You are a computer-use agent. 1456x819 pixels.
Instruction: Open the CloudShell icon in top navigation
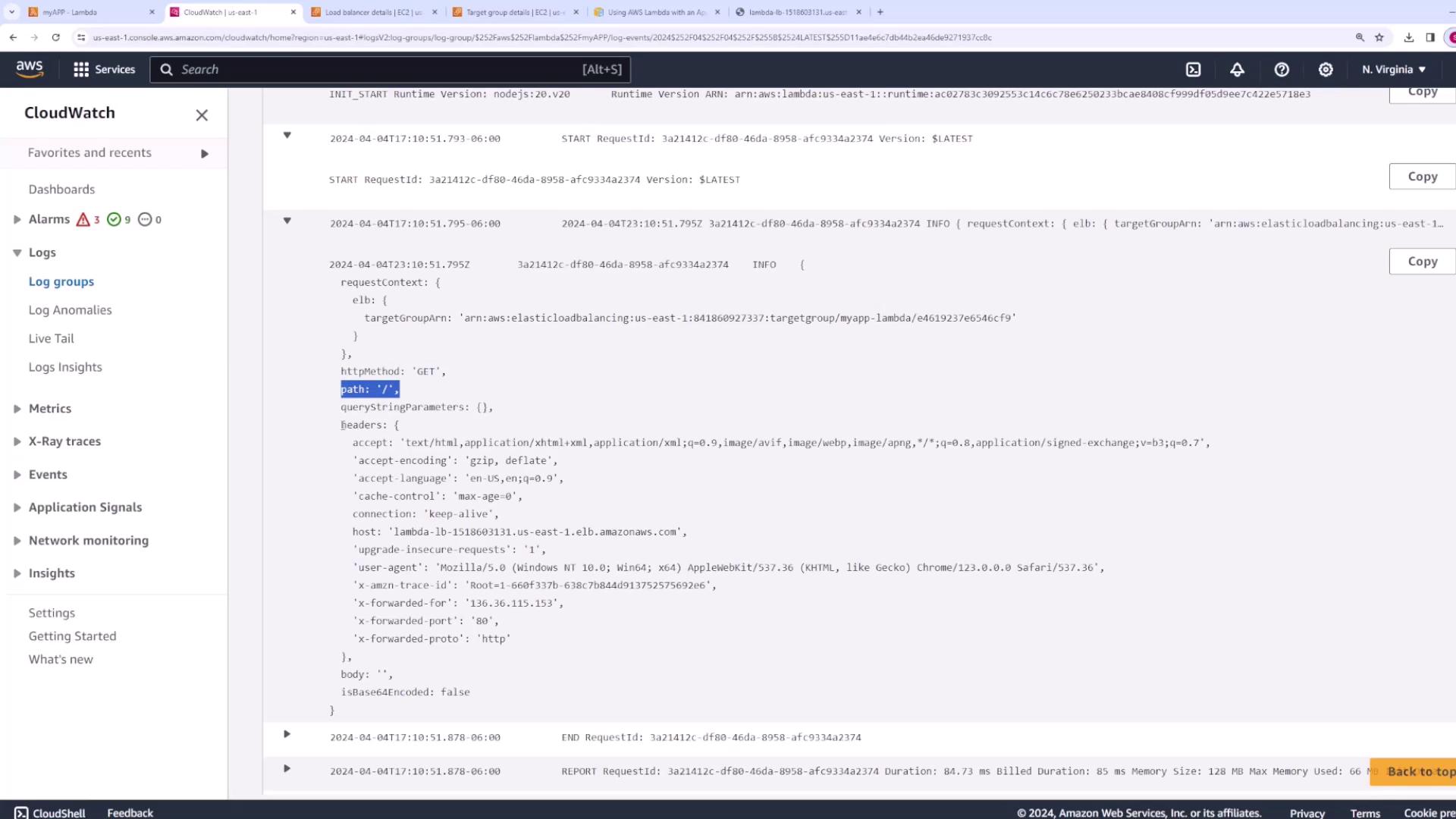[1193, 69]
